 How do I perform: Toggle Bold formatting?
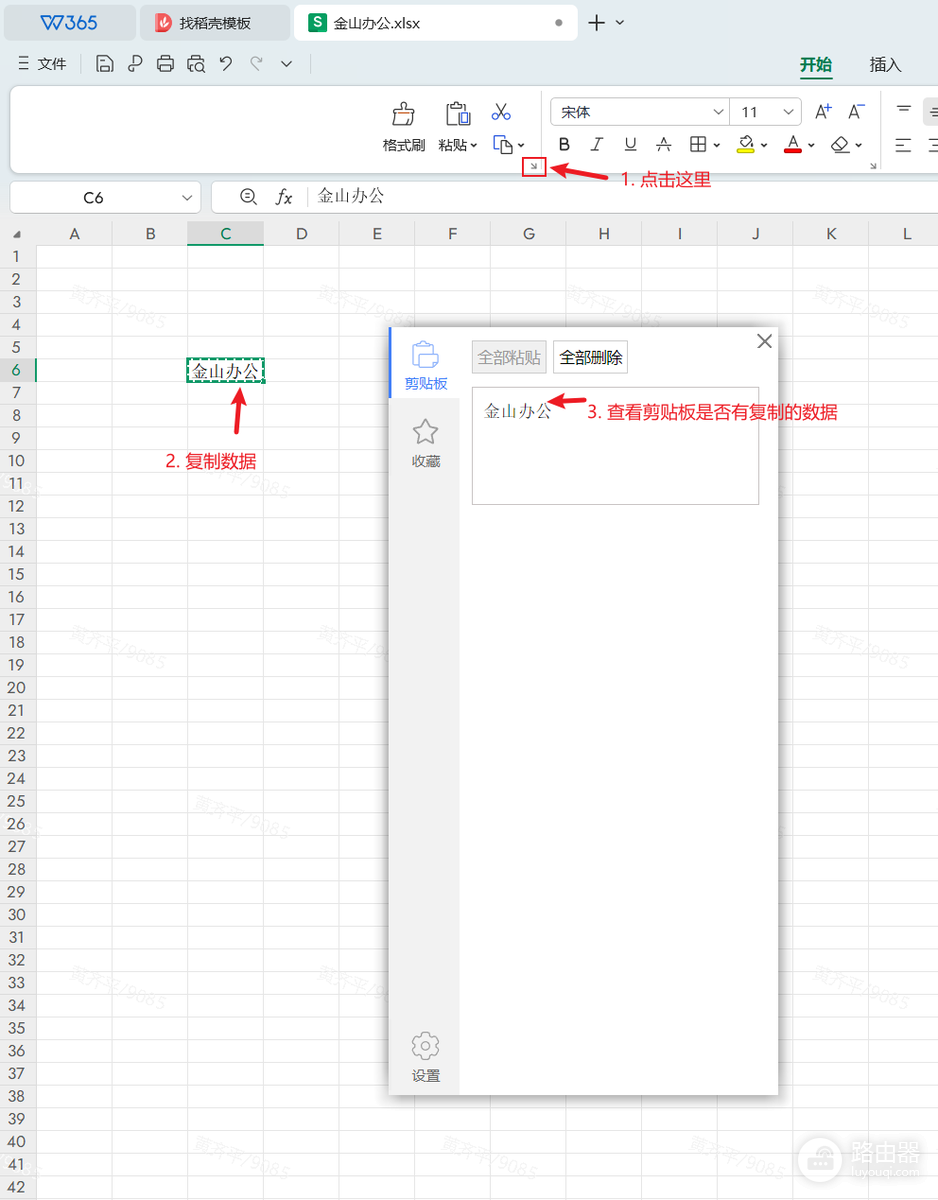565,145
